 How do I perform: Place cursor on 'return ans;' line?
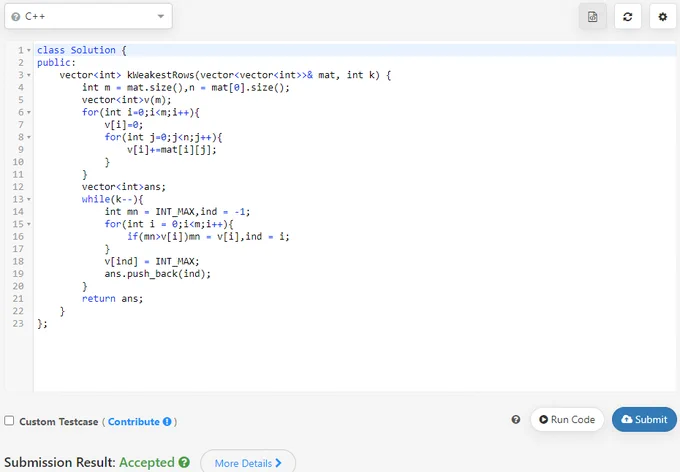click(112, 298)
